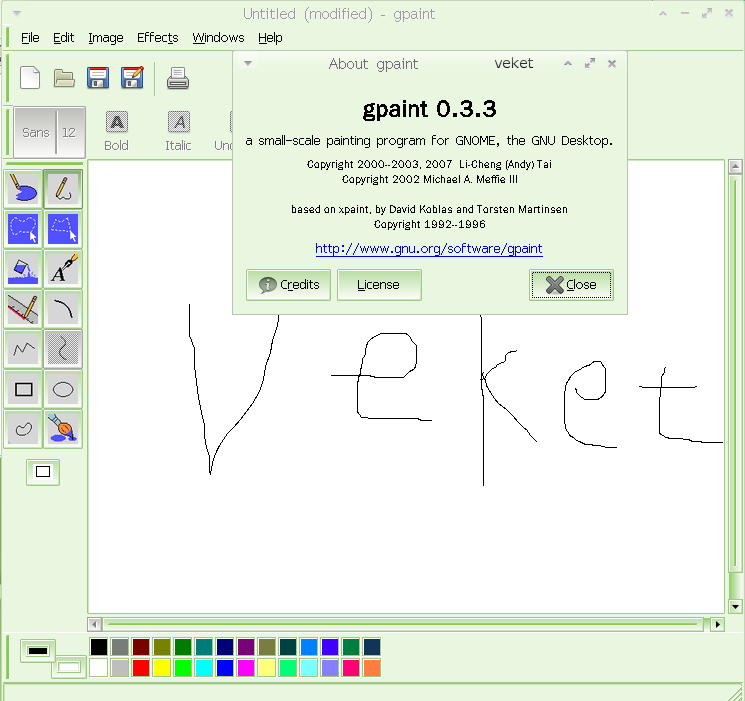This screenshot has height=701, width=745.
Task: Click the vertical scrollbar up arrow
Action: pos(735,166)
